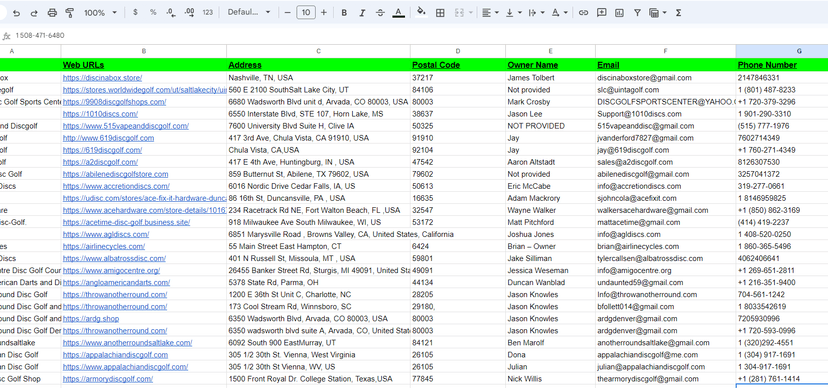The image size is (828, 388).
Task: Open the discinabox.store link
Action: click(x=102, y=78)
